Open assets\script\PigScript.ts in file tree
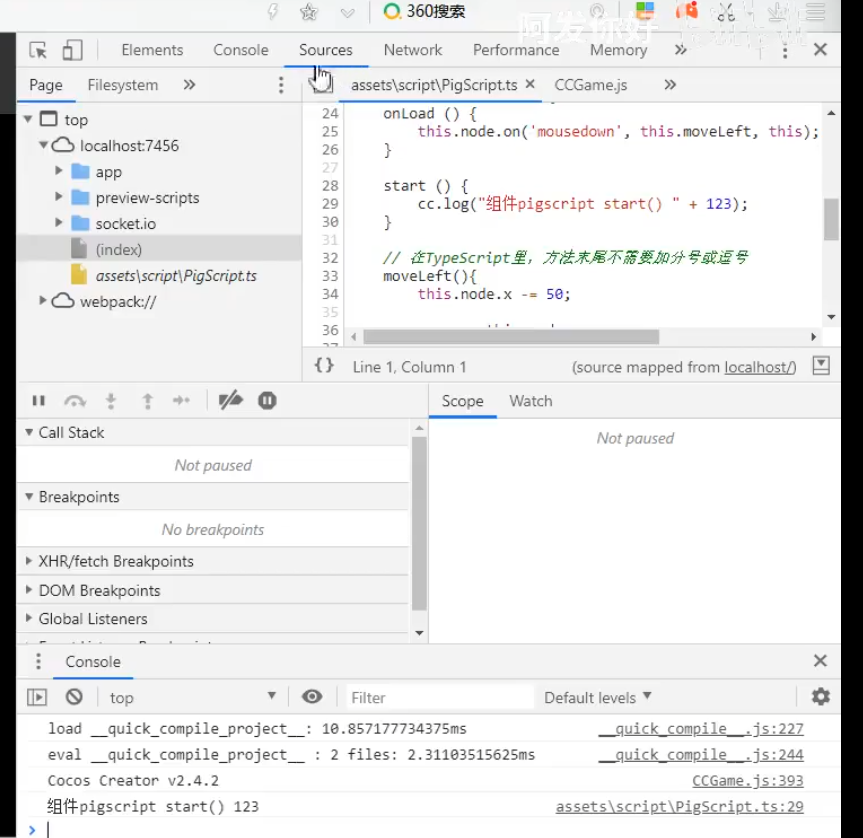The width and height of the screenshot is (863, 838). tap(176, 275)
